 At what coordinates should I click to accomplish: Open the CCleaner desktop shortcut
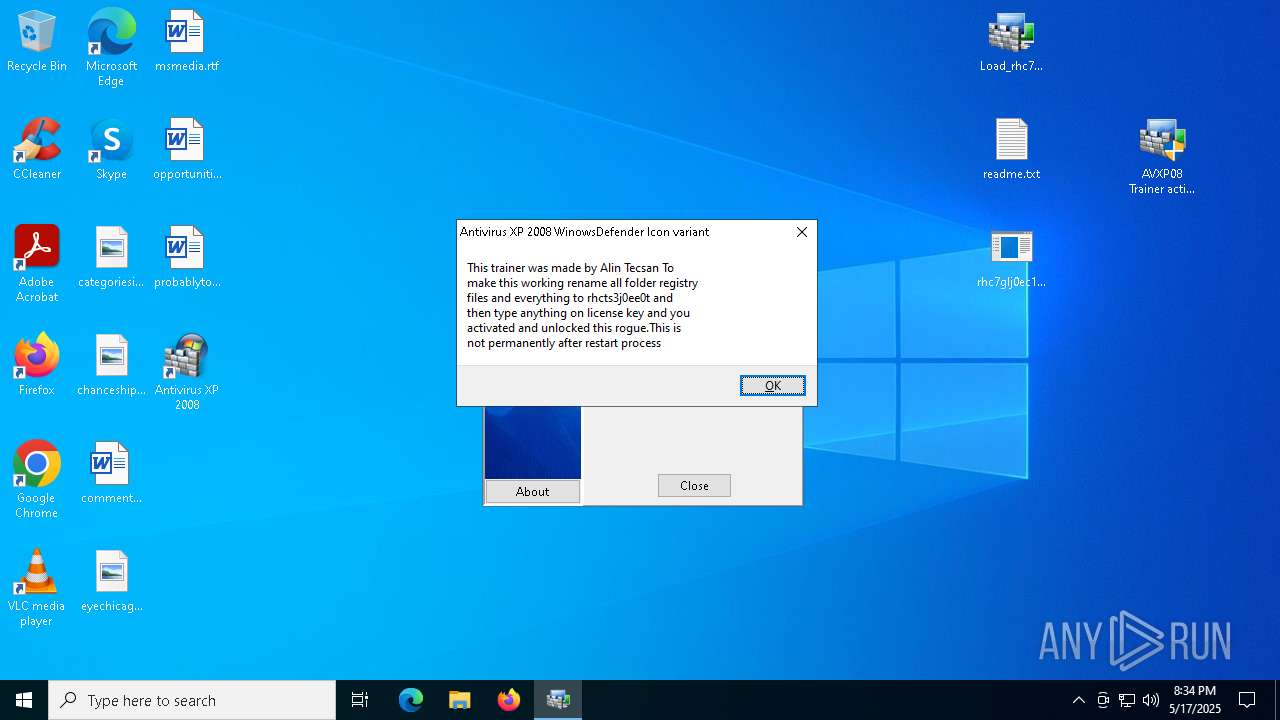[x=37, y=150]
